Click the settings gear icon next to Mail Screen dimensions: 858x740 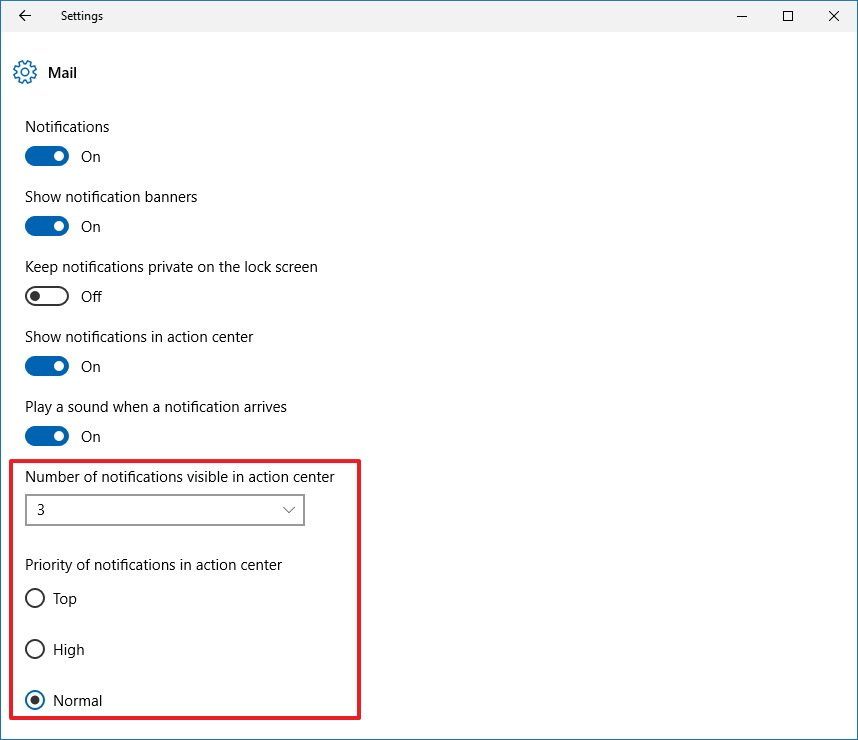coord(24,72)
